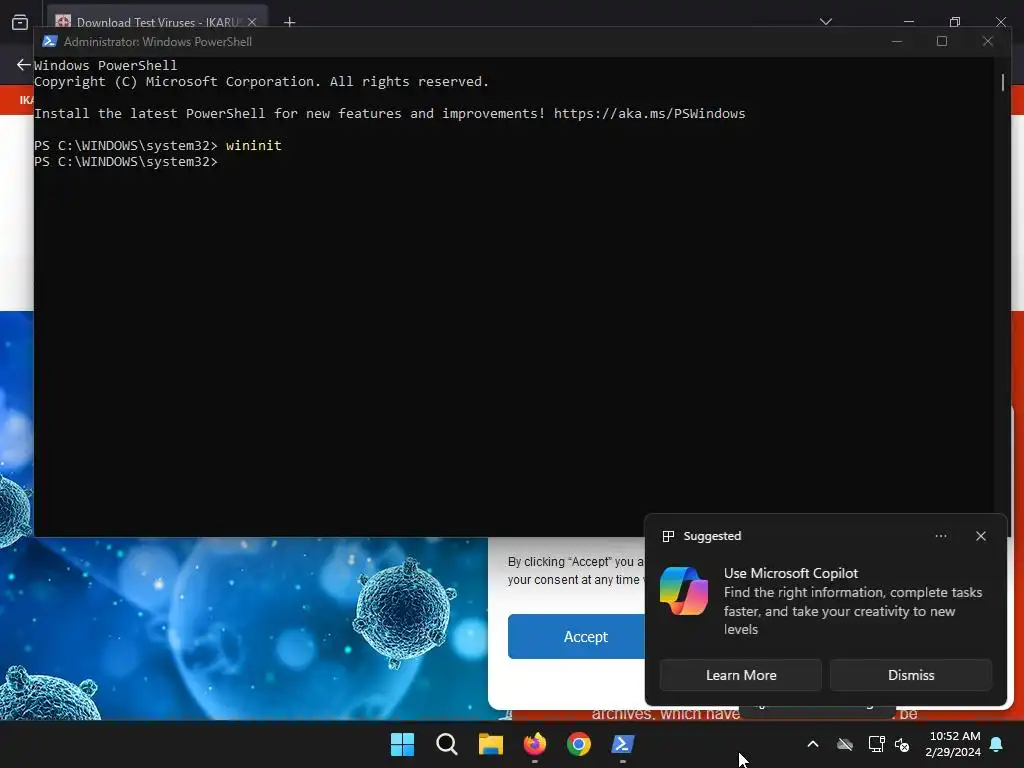Open network status tray icon
This screenshot has width=1024, height=768.
[x=876, y=744]
